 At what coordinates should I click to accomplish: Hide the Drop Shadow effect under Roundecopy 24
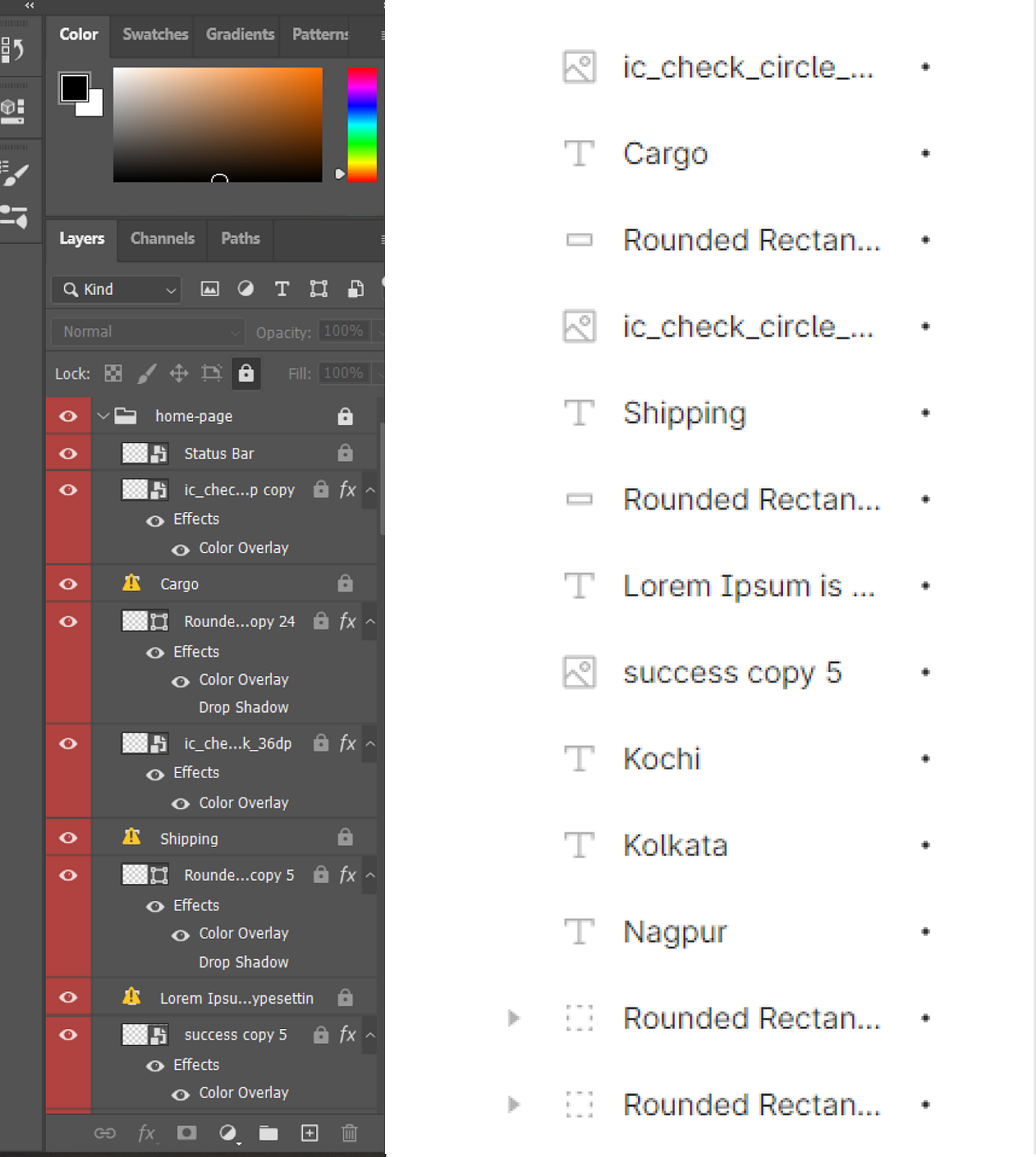tap(180, 708)
